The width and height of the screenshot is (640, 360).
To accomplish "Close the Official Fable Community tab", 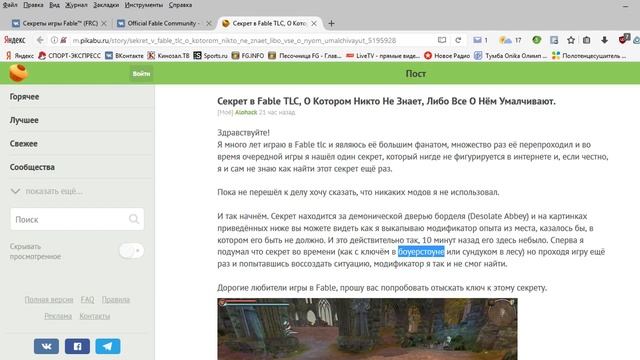I will click(209, 23).
